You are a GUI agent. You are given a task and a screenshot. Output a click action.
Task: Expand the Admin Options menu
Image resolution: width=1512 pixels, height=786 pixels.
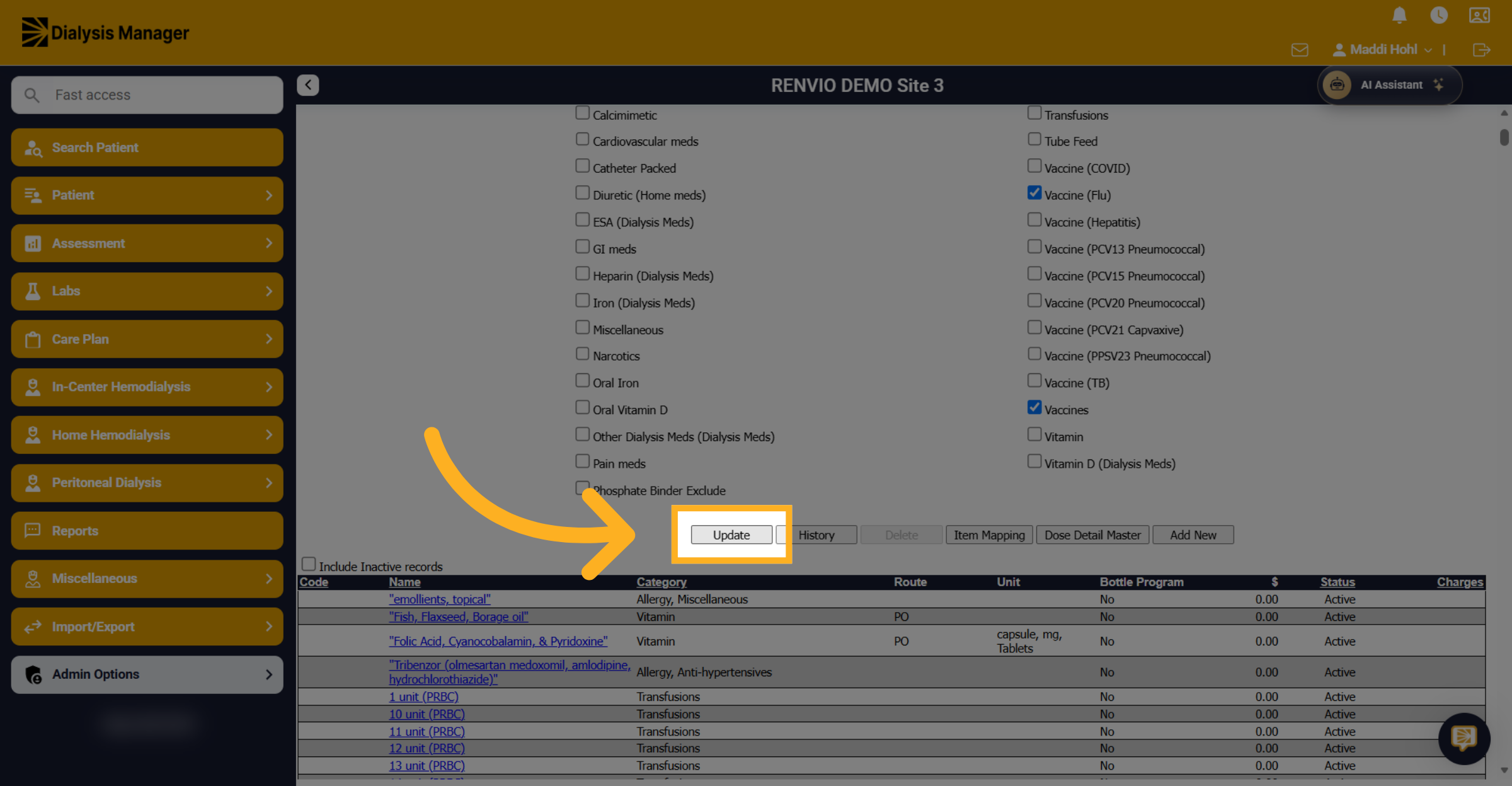coord(147,674)
